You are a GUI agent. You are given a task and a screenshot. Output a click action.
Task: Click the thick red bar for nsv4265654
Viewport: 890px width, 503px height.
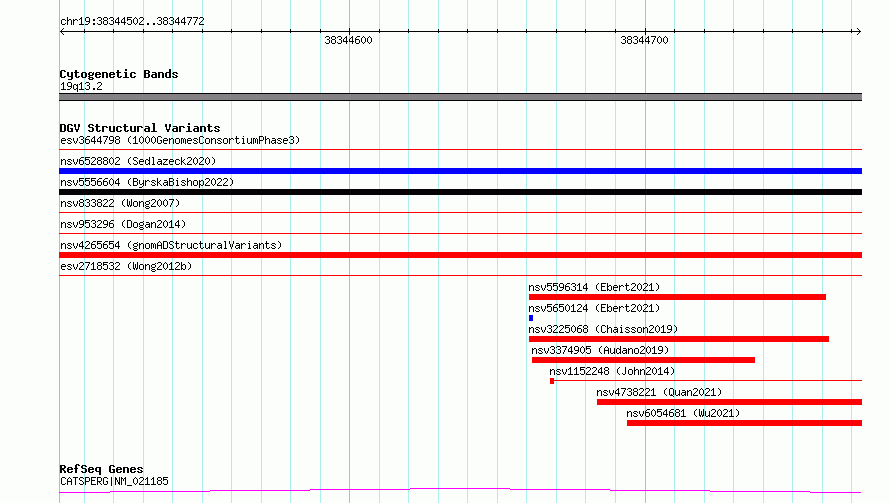pyautogui.click(x=460, y=255)
